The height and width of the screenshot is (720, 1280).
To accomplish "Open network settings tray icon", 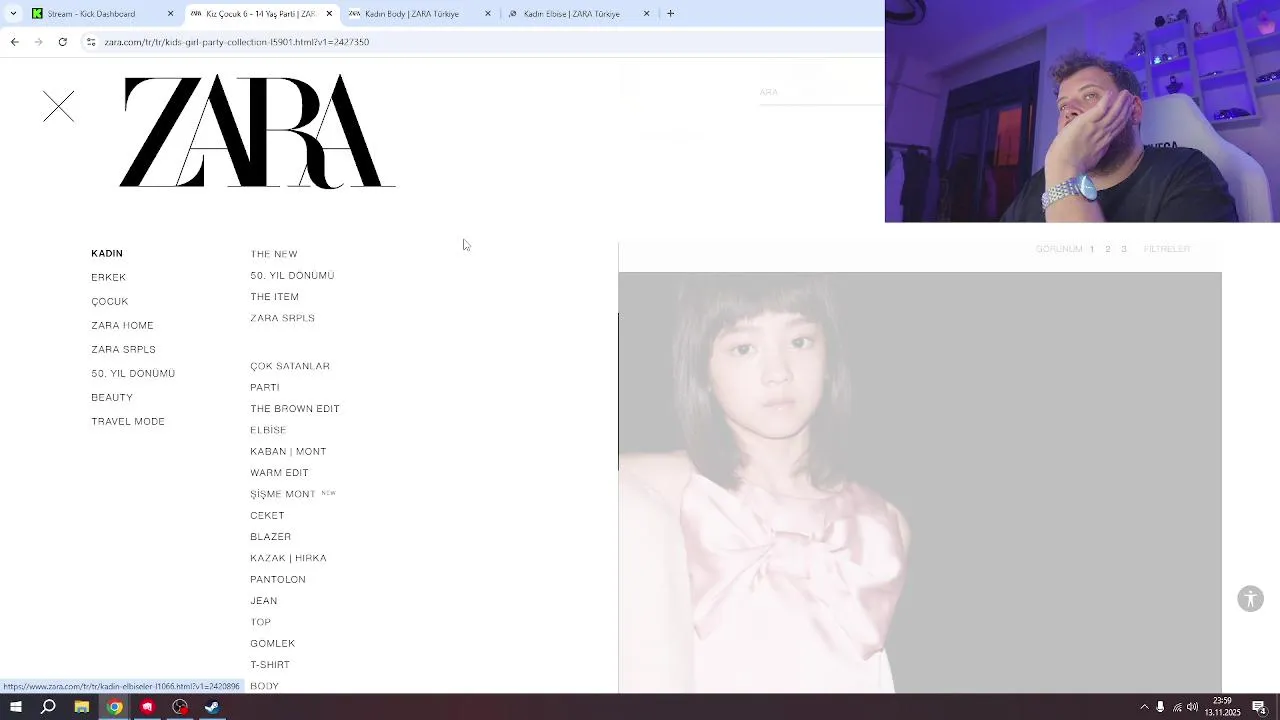I will [x=1176, y=707].
